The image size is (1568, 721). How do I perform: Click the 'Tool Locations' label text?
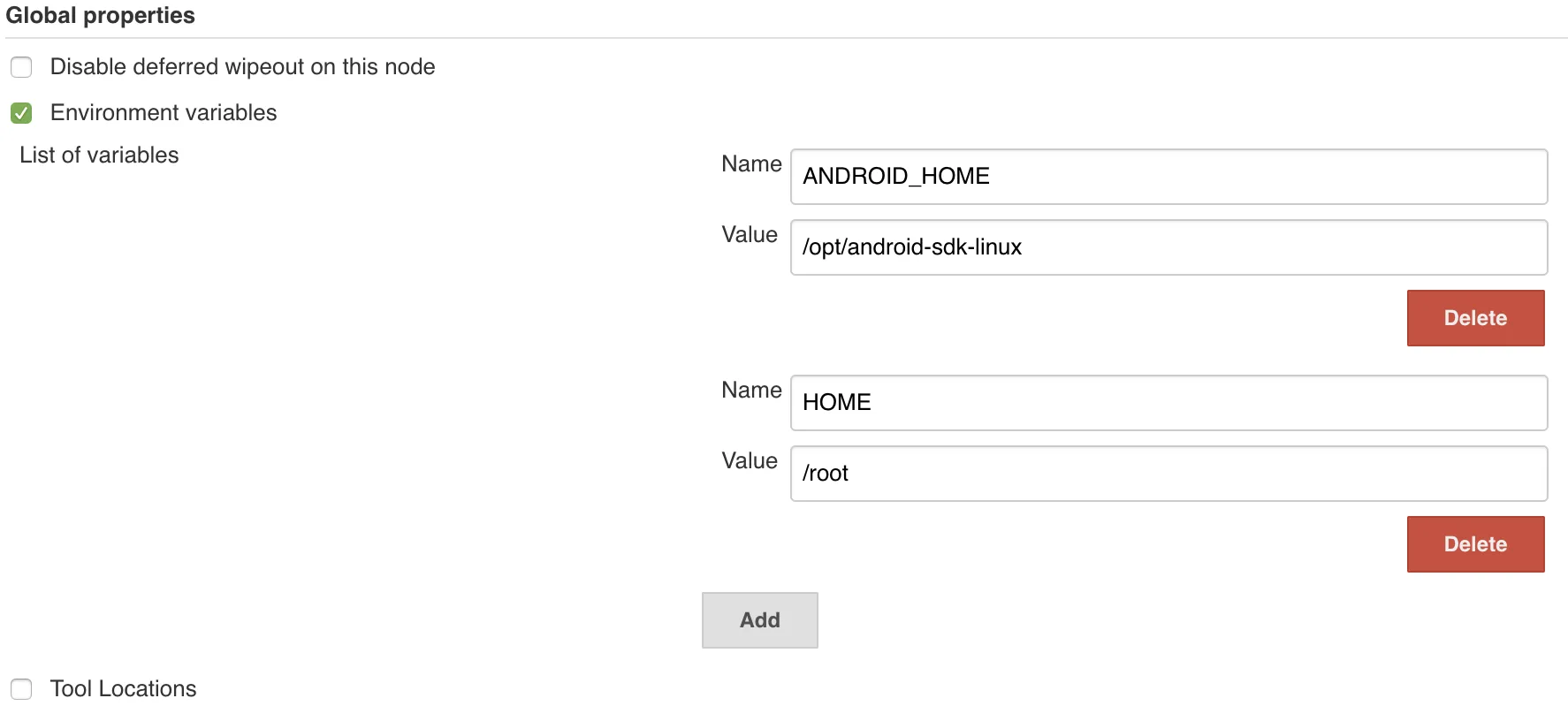(123, 689)
